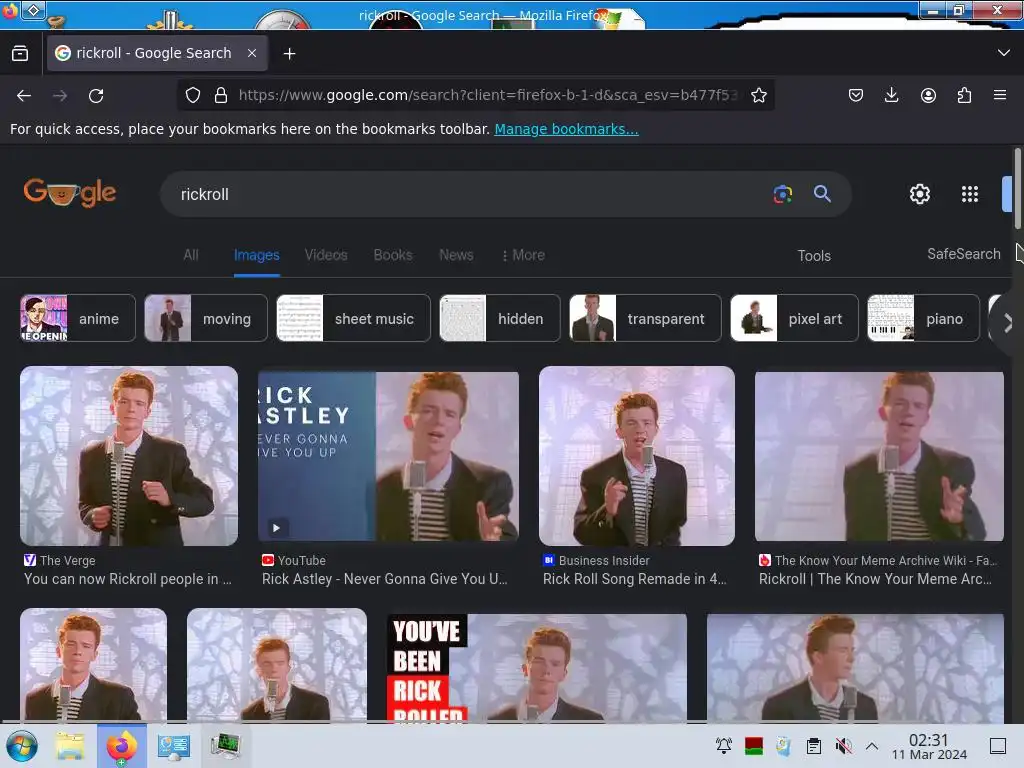This screenshot has width=1024, height=768.
Task: Go back to previous page
Action: 24,96
